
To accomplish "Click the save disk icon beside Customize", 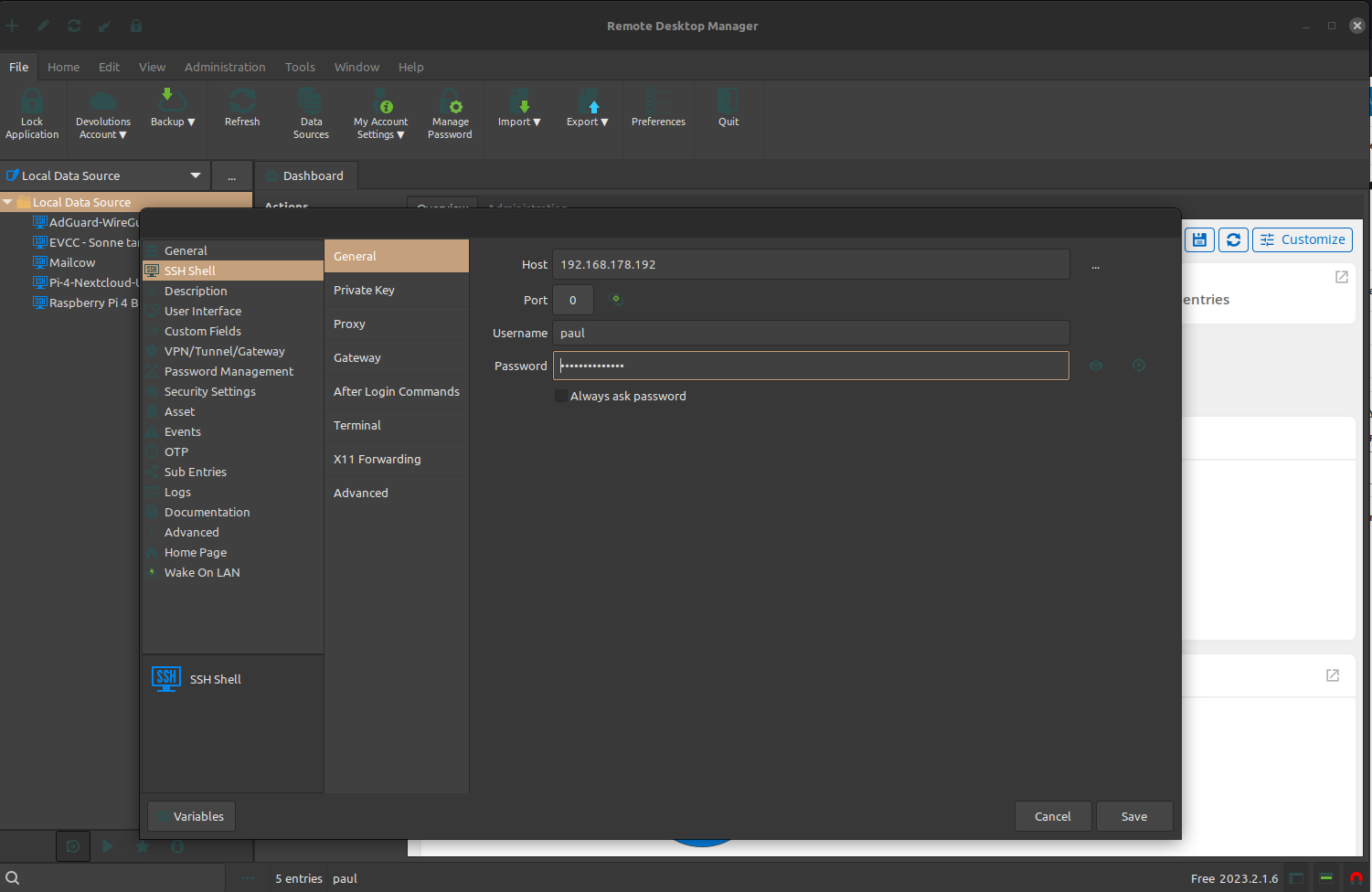I will point(1199,239).
